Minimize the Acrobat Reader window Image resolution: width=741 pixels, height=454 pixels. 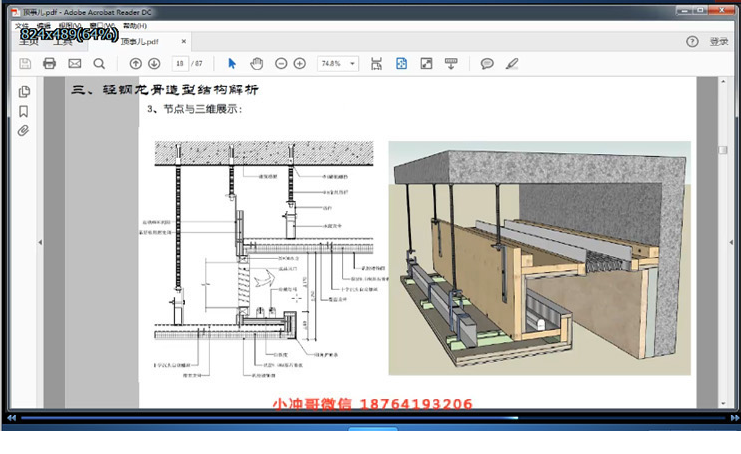click(x=684, y=10)
